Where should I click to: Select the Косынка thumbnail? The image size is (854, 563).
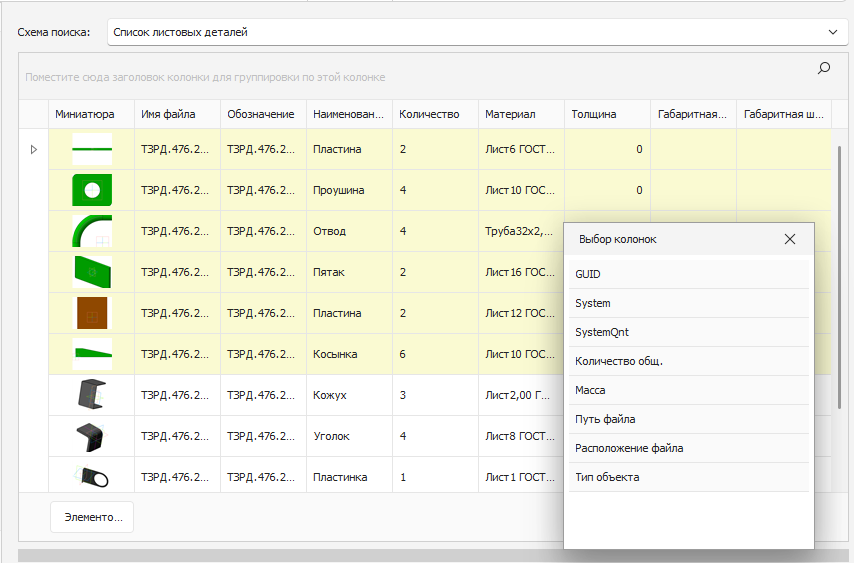(92, 354)
